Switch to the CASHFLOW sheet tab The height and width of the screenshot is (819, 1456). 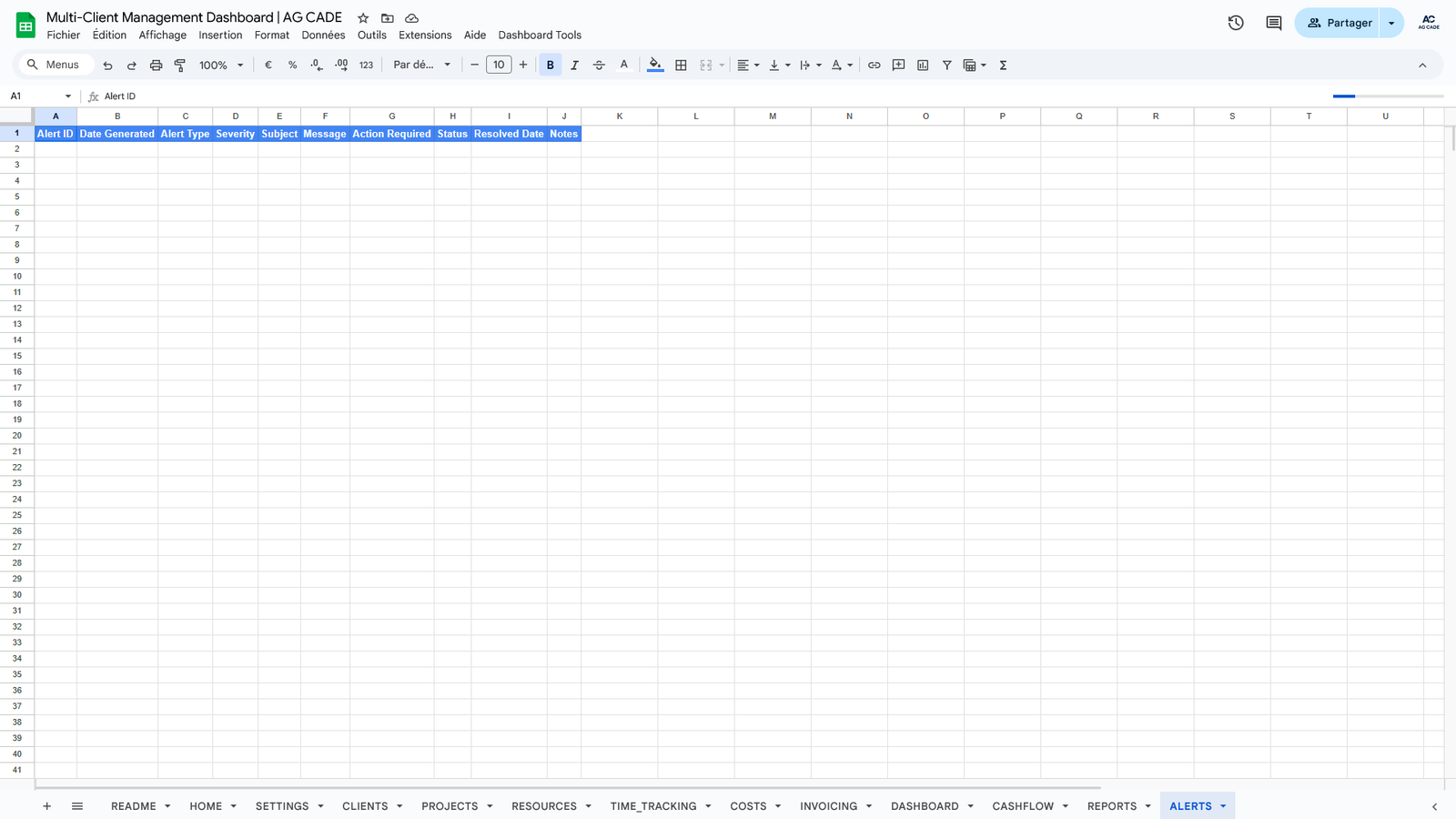tap(1022, 806)
